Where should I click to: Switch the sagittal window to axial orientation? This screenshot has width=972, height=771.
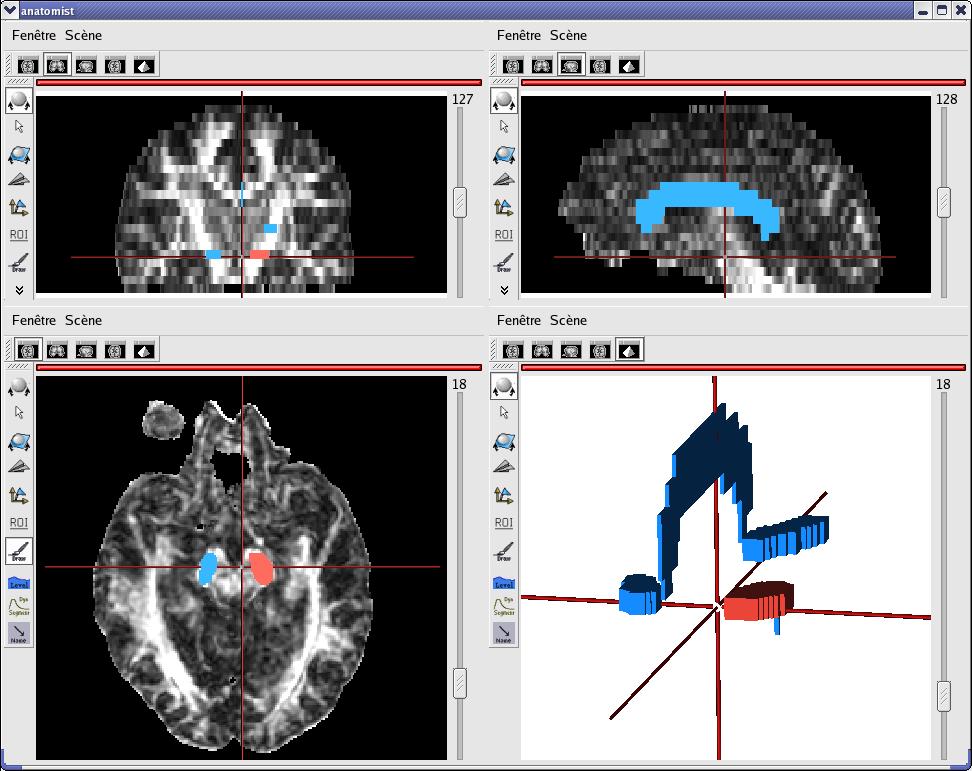(x=513, y=65)
